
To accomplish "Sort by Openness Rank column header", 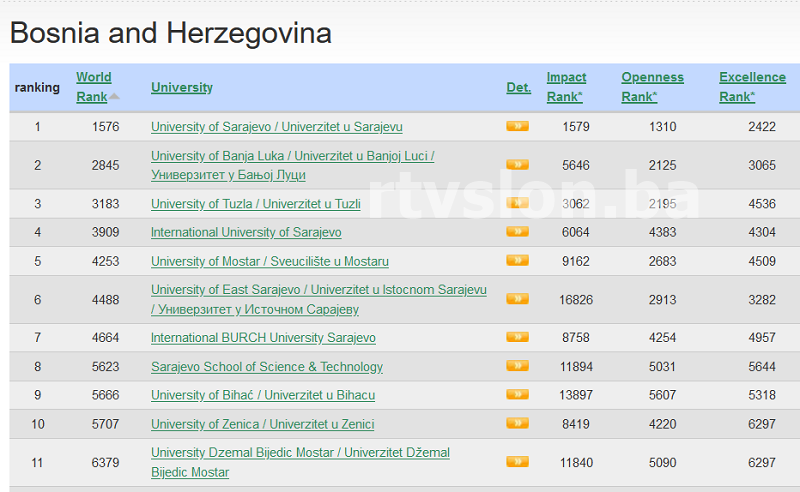I will tap(652, 87).
